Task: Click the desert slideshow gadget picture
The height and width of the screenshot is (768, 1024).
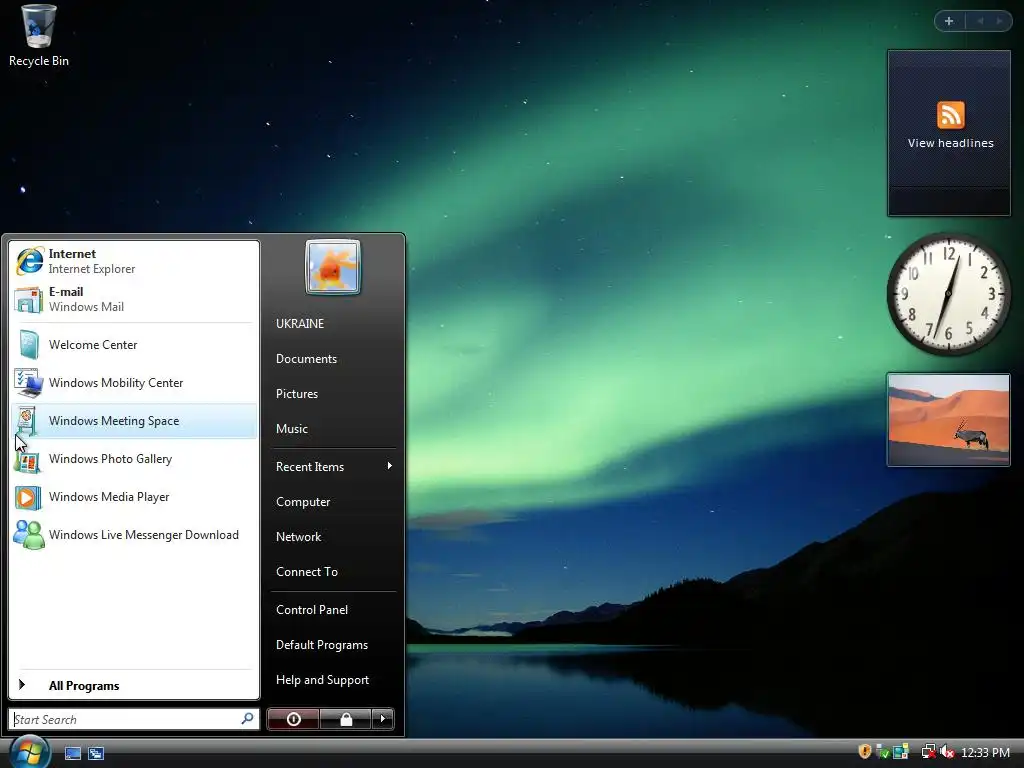Action: (x=948, y=420)
